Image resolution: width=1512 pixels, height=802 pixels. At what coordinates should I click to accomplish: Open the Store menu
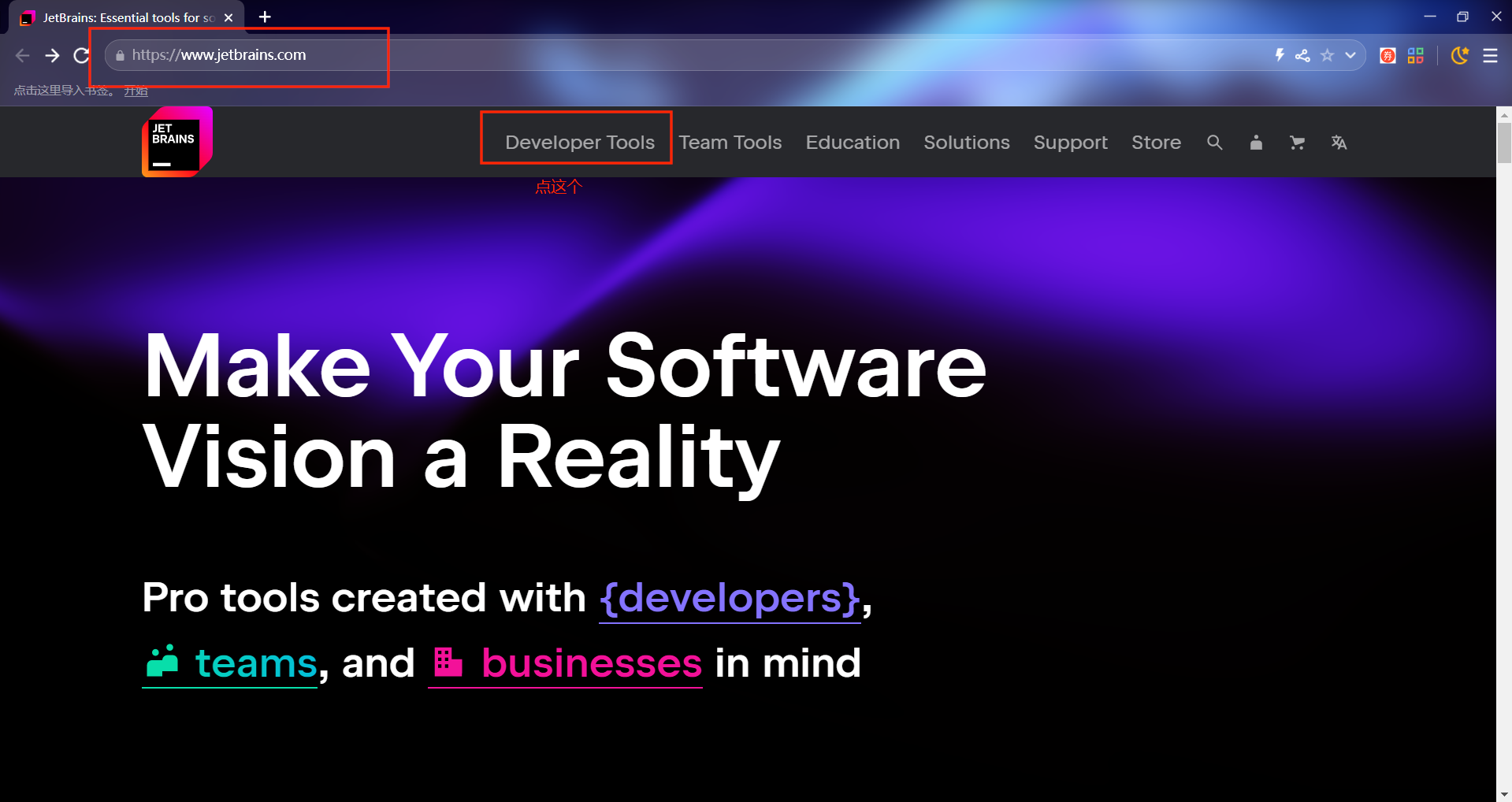(1156, 143)
